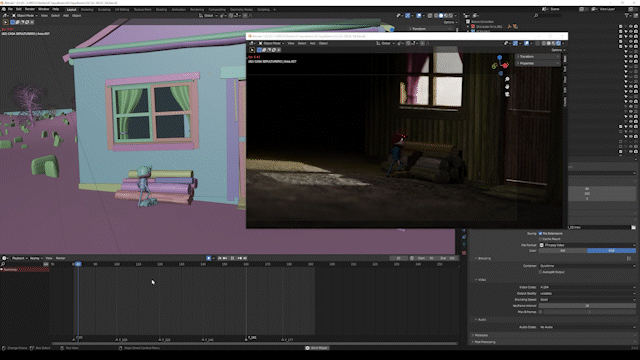Open Options in floating viewport
Image resolution: width=640 pixels, height=360 pixels.
point(558,50)
